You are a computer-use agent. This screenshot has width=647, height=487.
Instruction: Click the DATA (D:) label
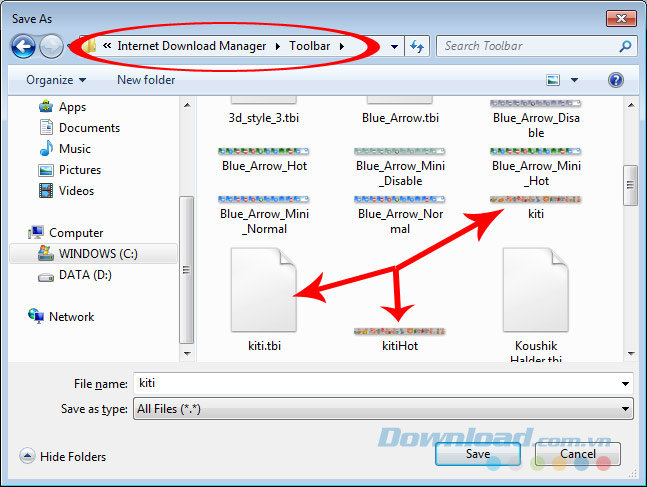(x=85, y=275)
